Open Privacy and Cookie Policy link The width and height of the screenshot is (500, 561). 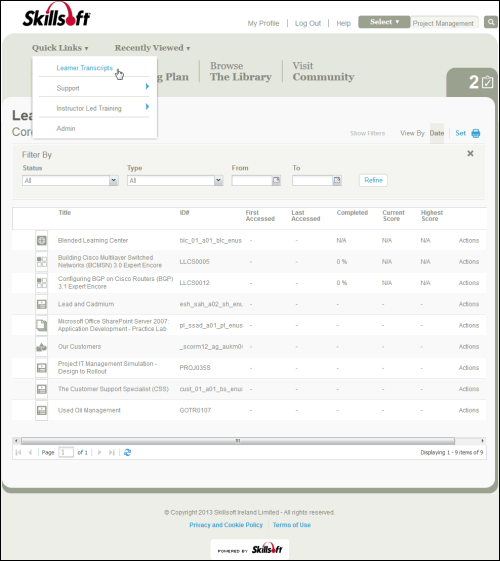tap(226, 525)
